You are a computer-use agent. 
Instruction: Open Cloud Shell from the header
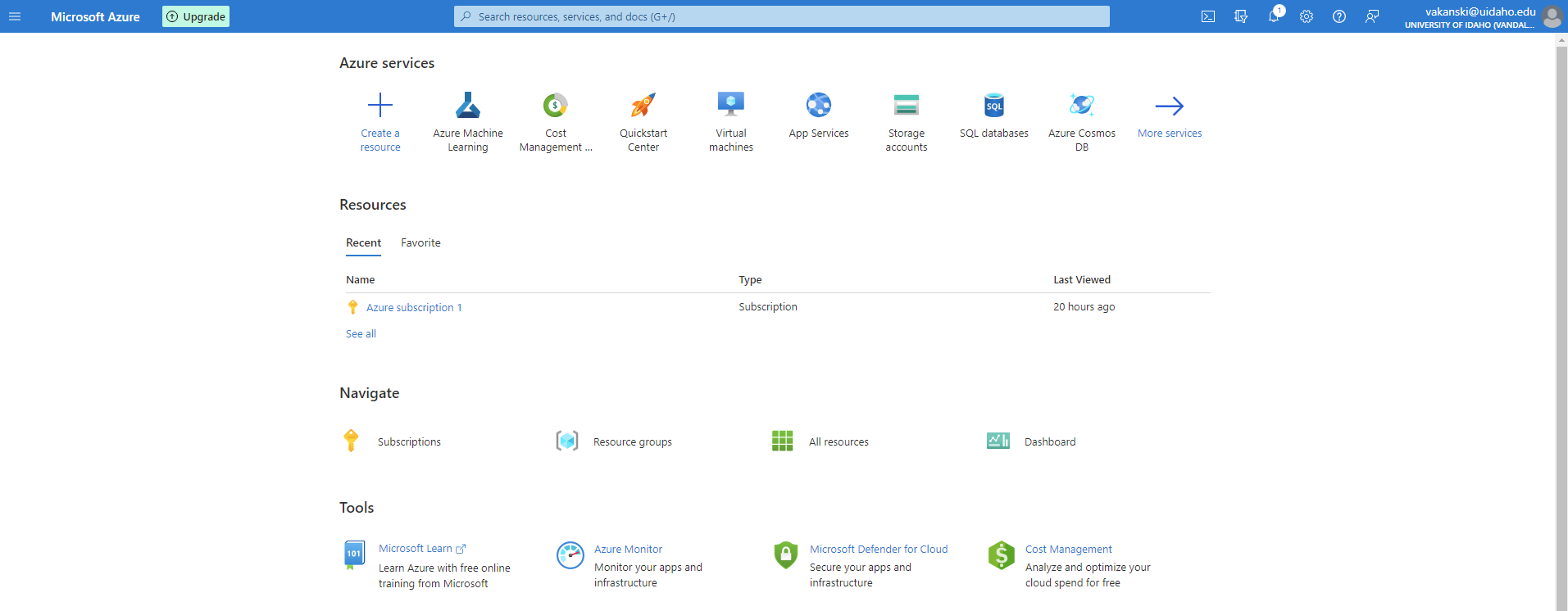pyautogui.click(x=1208, y=16)
